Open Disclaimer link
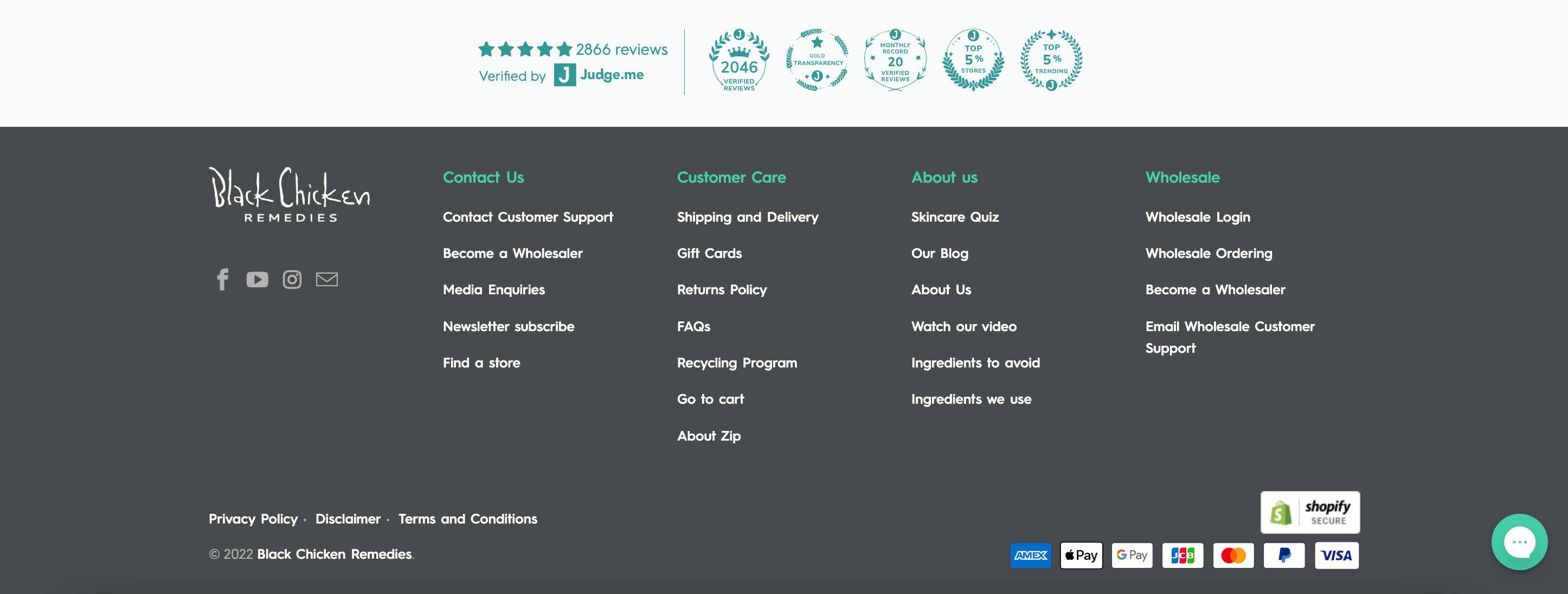 348,519
